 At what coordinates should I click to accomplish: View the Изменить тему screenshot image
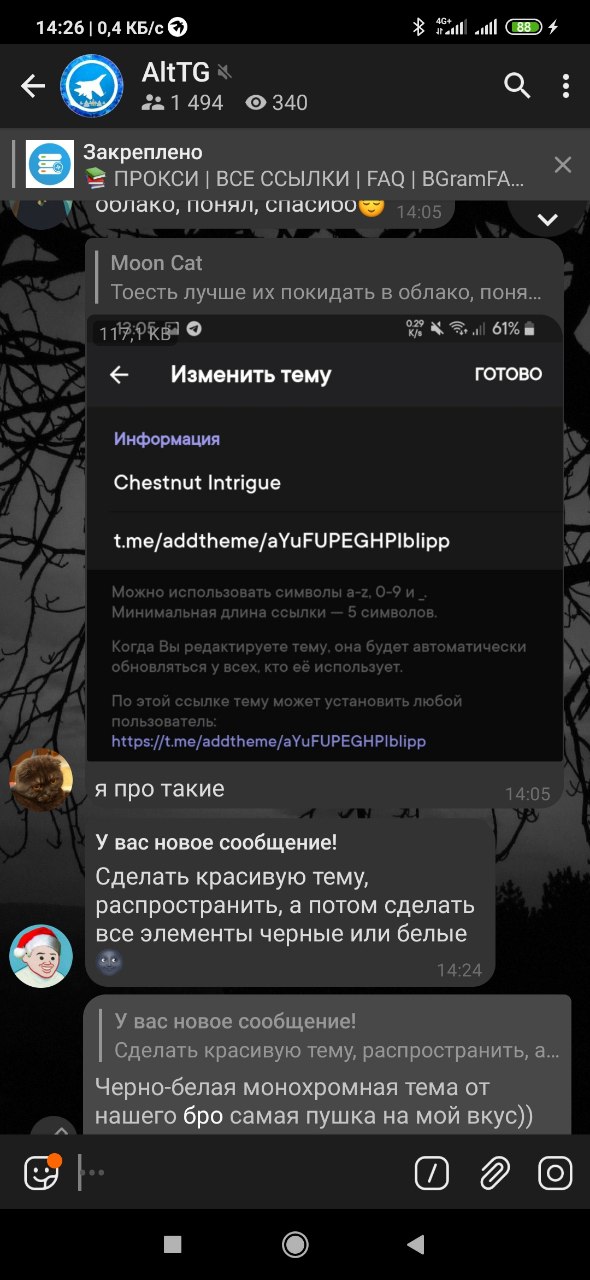click(324, 538)
